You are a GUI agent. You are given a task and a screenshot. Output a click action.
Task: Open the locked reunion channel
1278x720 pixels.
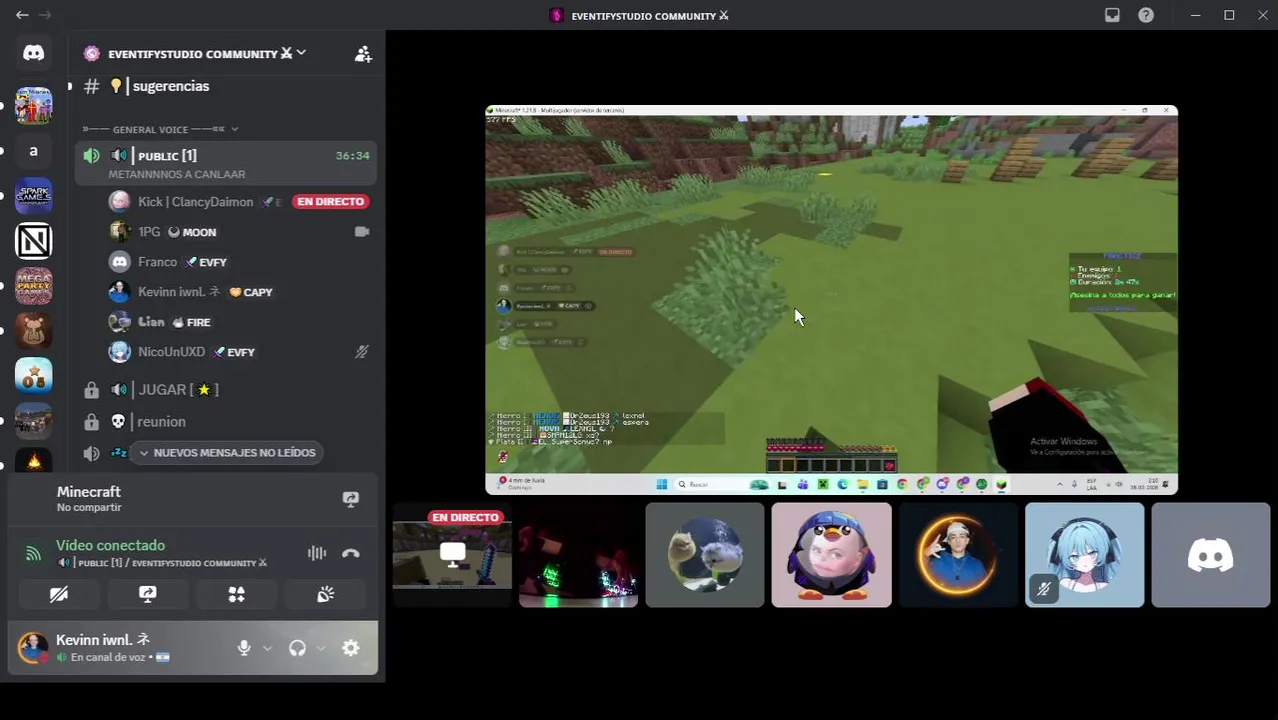(225, 421)
